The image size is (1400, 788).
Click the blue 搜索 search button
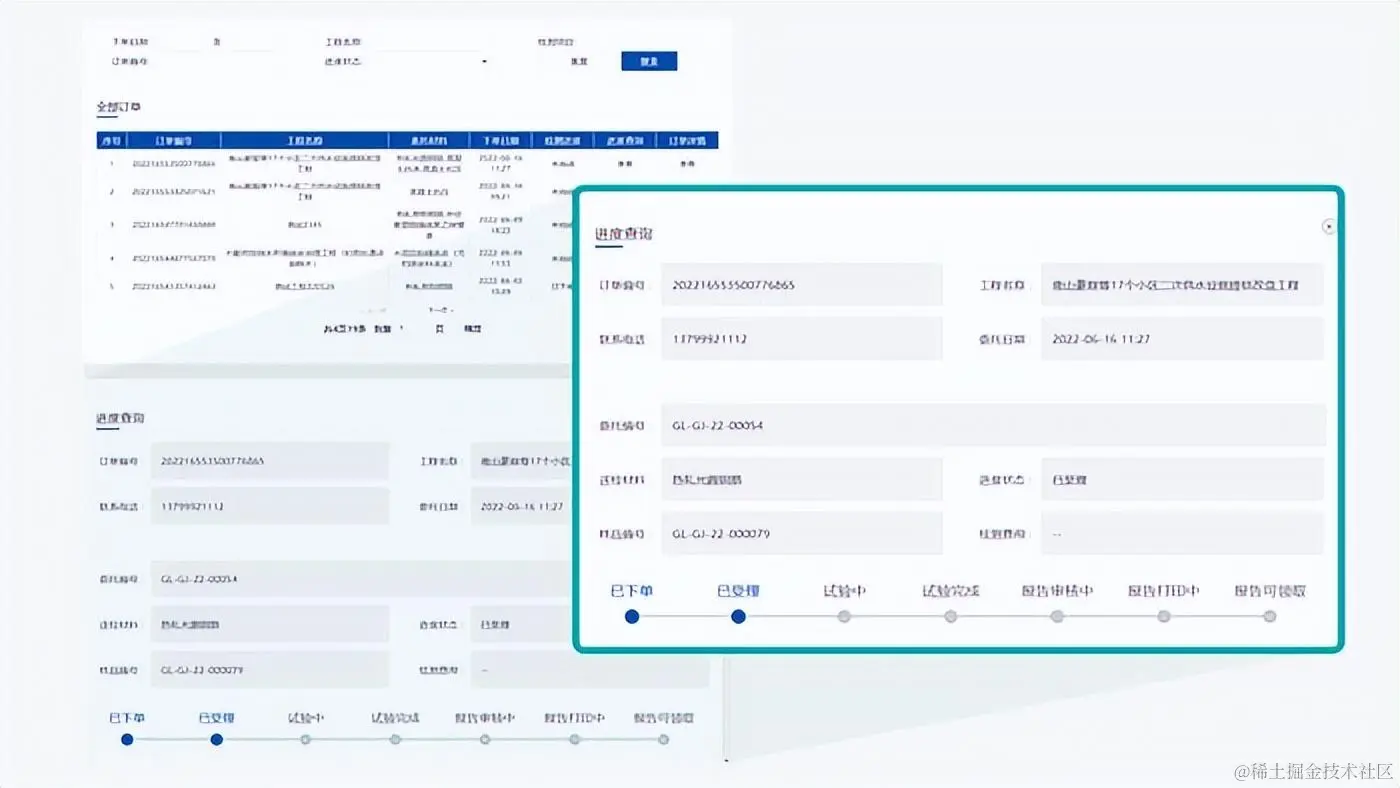(x=649, y=61)
